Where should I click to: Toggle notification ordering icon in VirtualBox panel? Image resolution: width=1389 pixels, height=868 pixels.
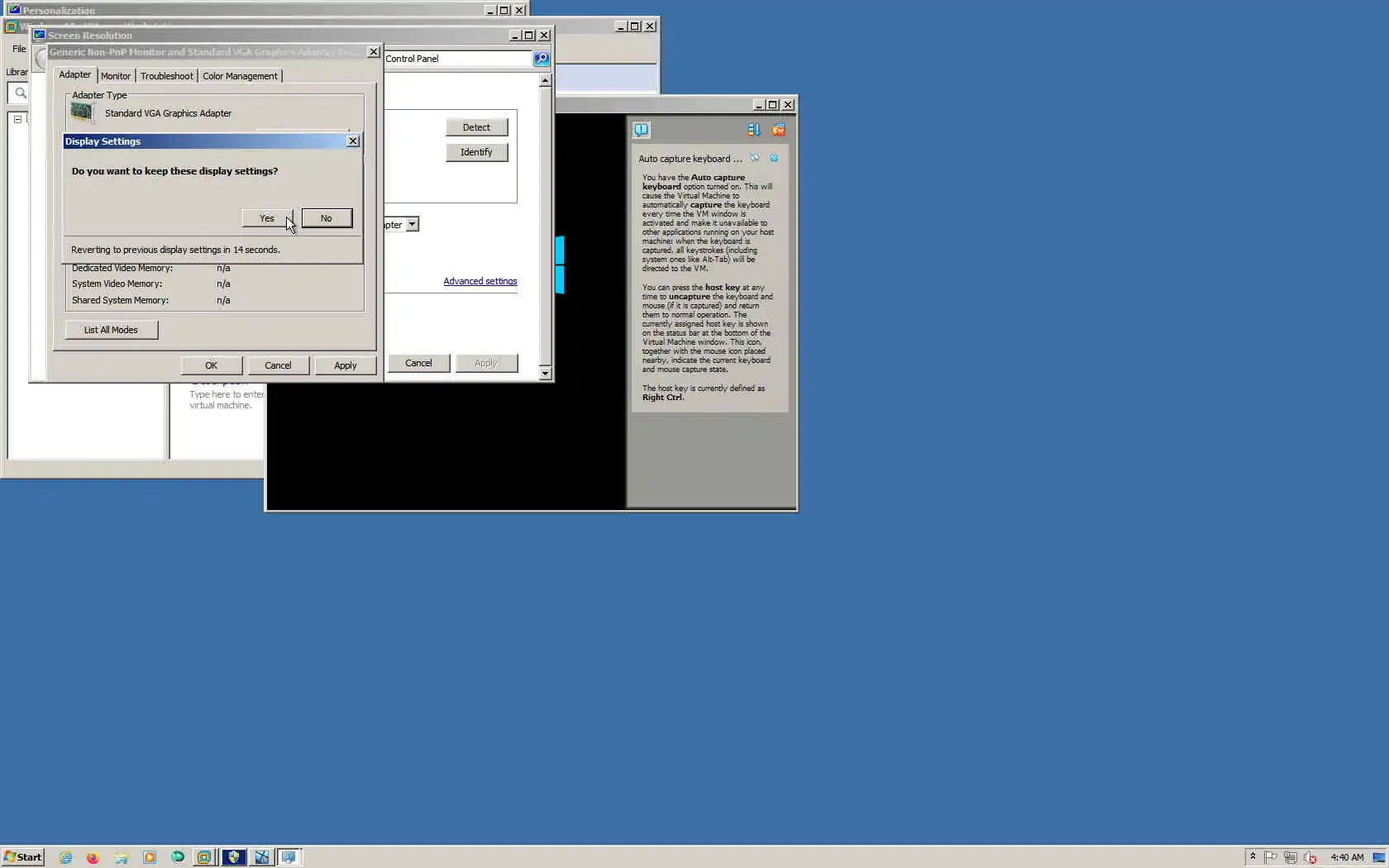(x=754, y=130)
